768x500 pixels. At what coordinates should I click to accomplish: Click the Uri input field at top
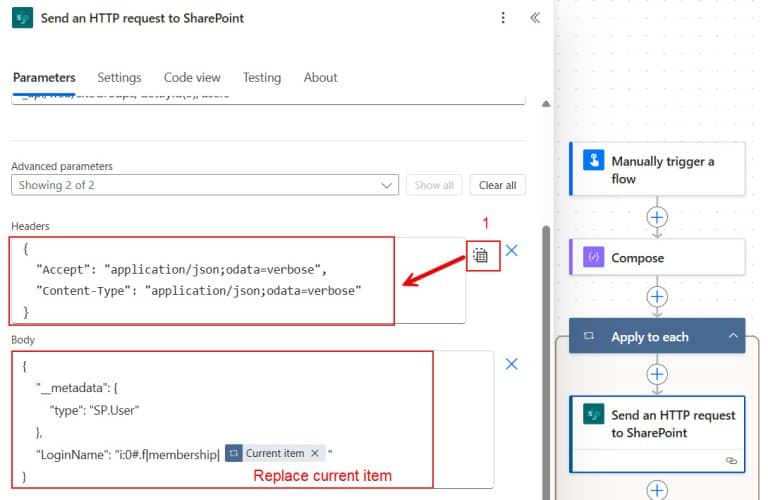coord(268,98)
